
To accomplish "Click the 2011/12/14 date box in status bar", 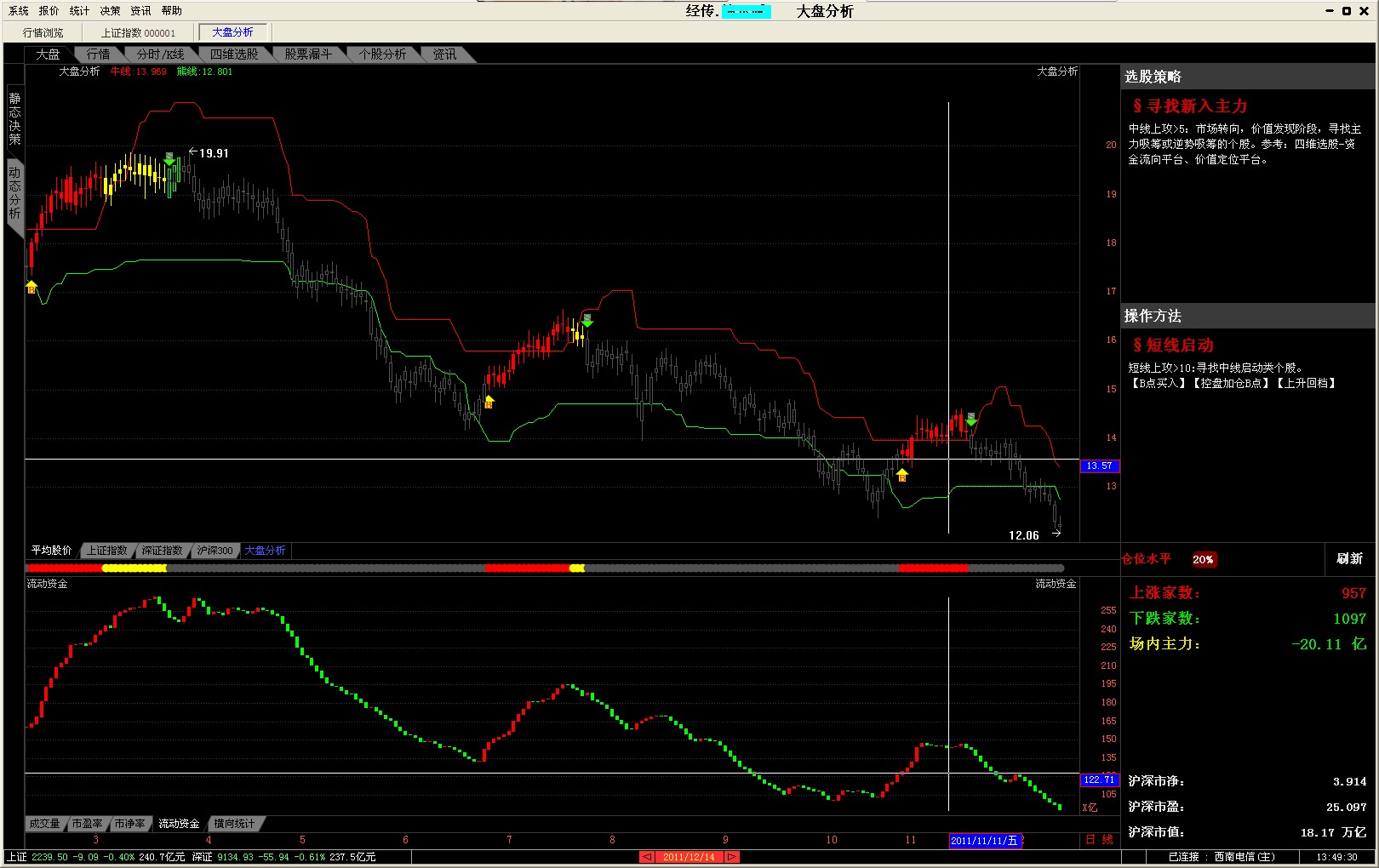I will (689, 857).
